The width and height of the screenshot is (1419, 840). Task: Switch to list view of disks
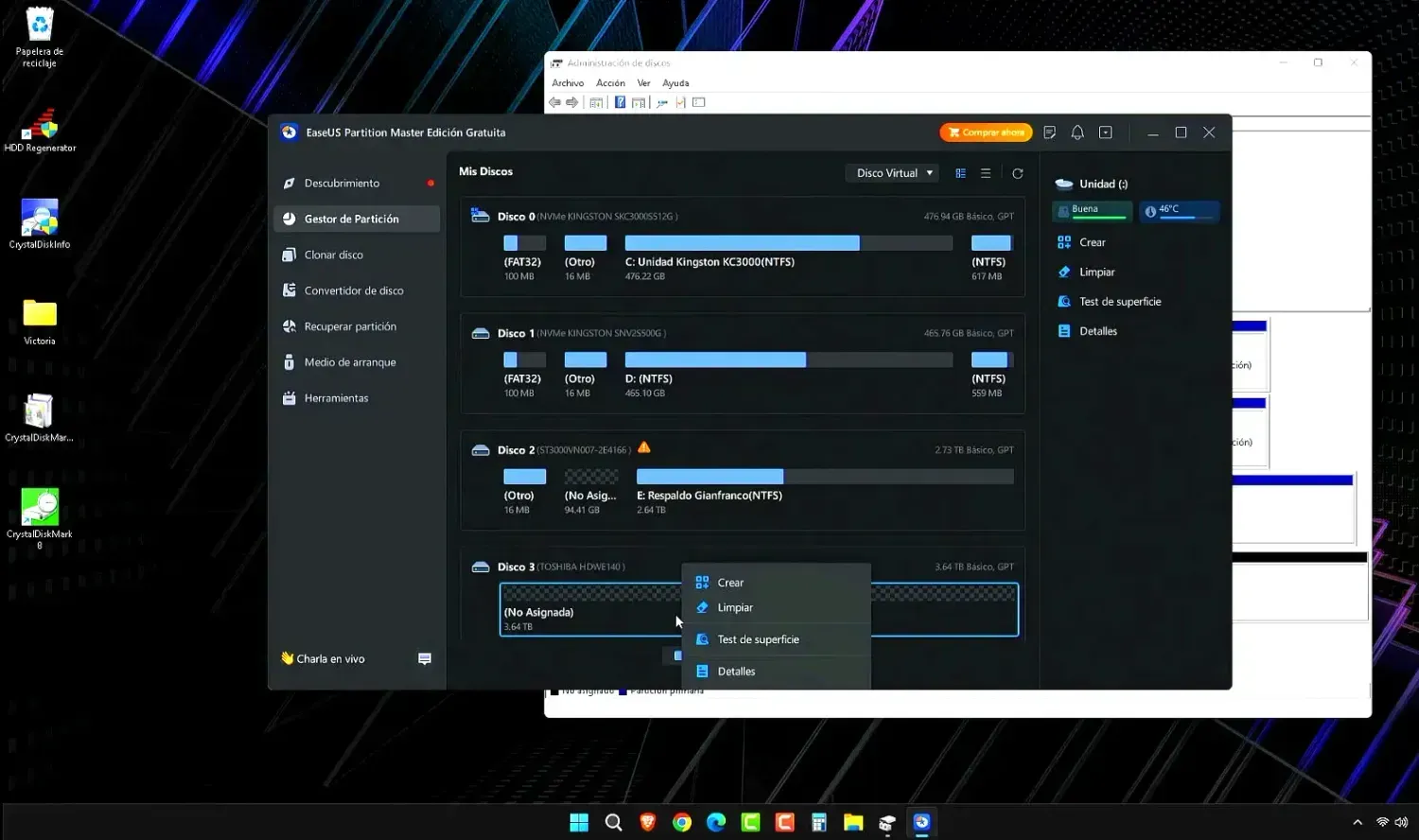coord(986,173)
